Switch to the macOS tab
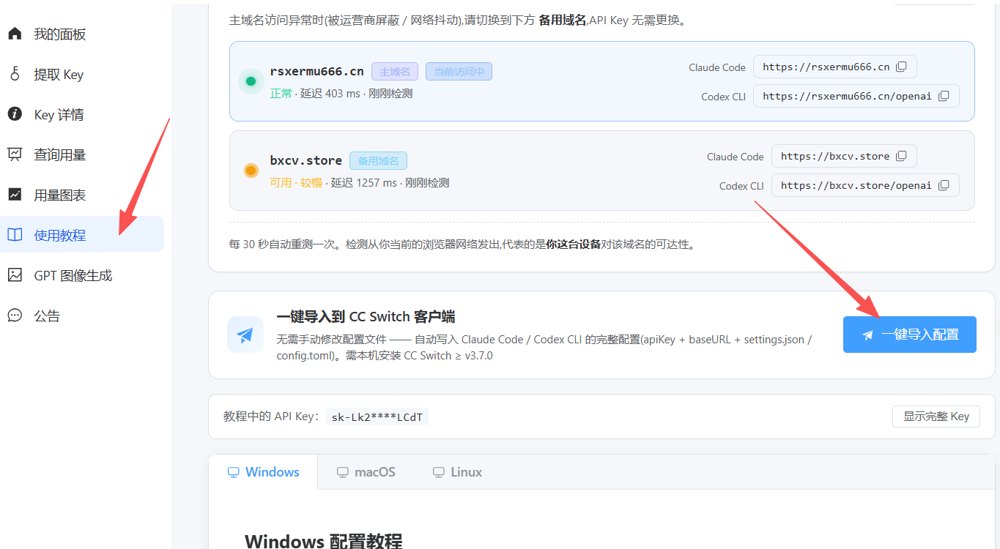Screen dimensions: 1000x549 [x=365, y=472]
